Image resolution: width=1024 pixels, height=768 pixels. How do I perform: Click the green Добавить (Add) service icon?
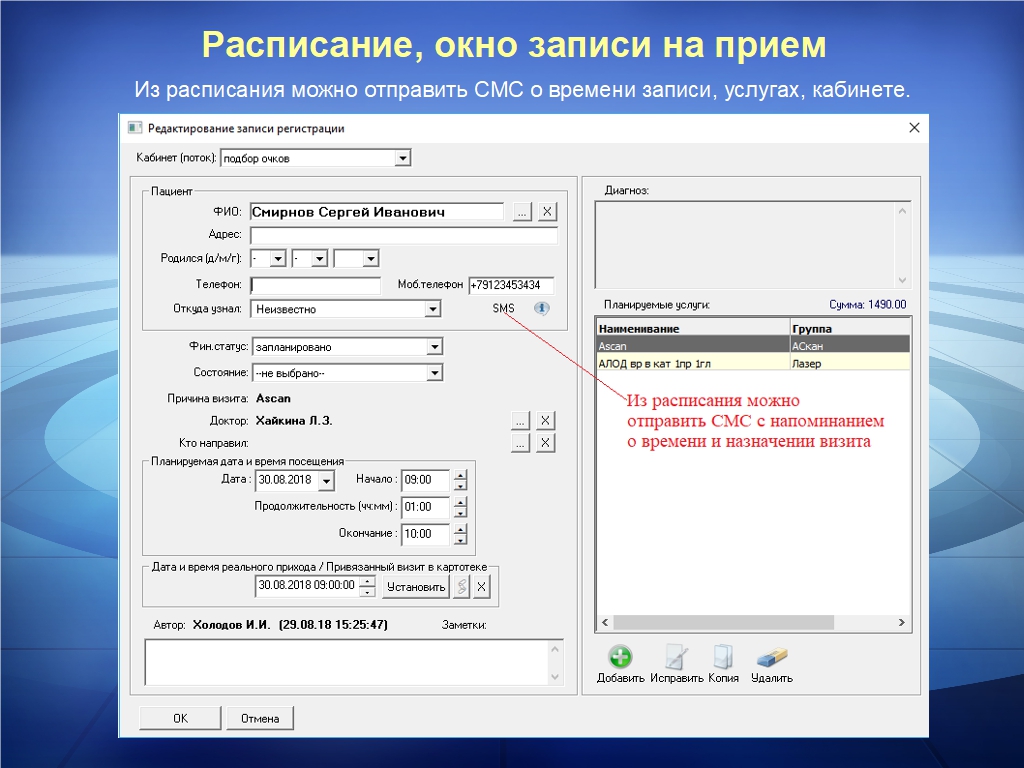tap(621, 657)
